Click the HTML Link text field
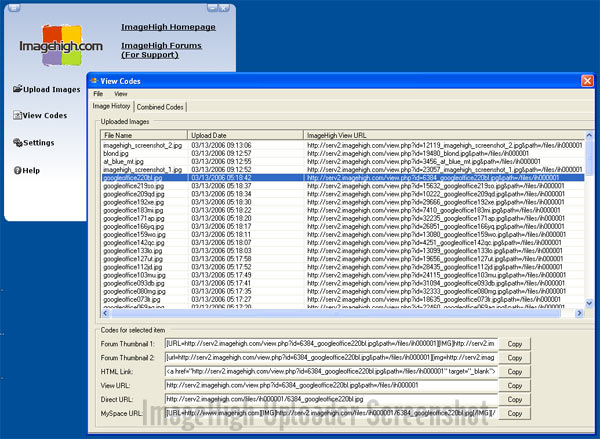Image resolution: width=600 pixels, height=439 pixels. coord(331,371)
